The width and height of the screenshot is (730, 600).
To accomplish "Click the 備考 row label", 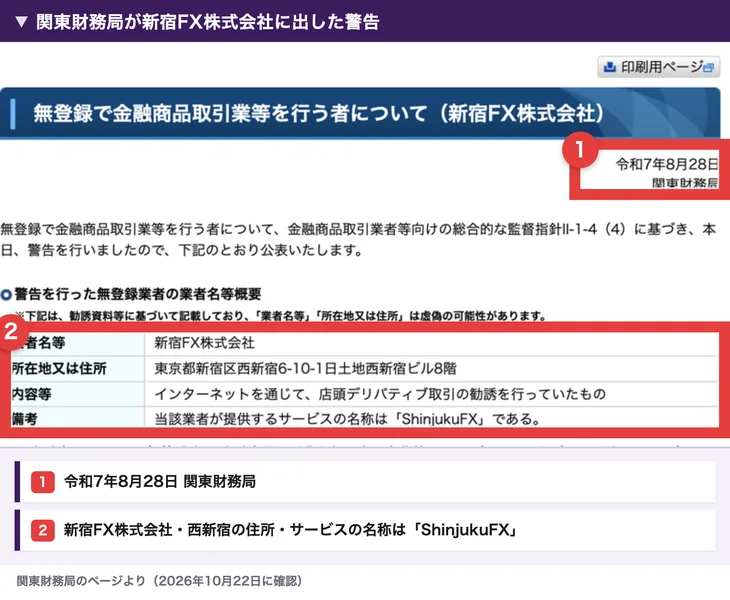I will coord(78,418).
